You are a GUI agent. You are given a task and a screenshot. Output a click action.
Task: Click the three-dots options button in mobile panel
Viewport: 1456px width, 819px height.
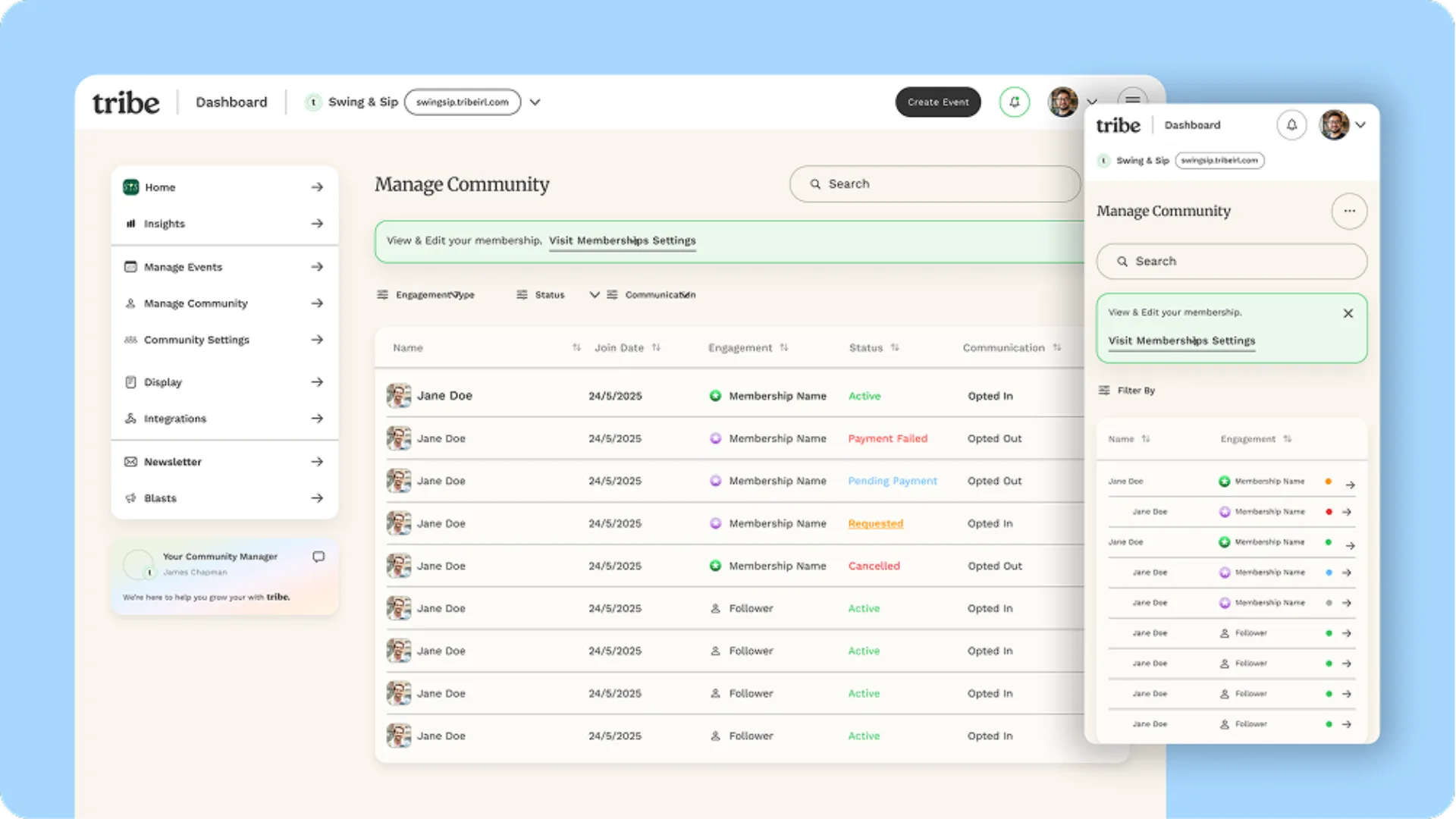point(1349,211)
